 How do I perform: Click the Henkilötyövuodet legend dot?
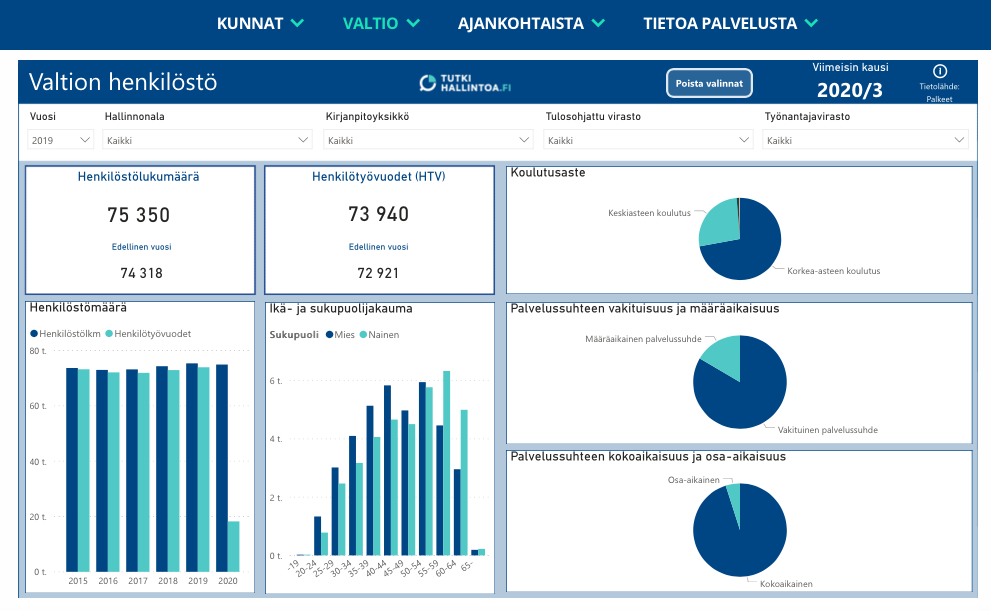109,334
